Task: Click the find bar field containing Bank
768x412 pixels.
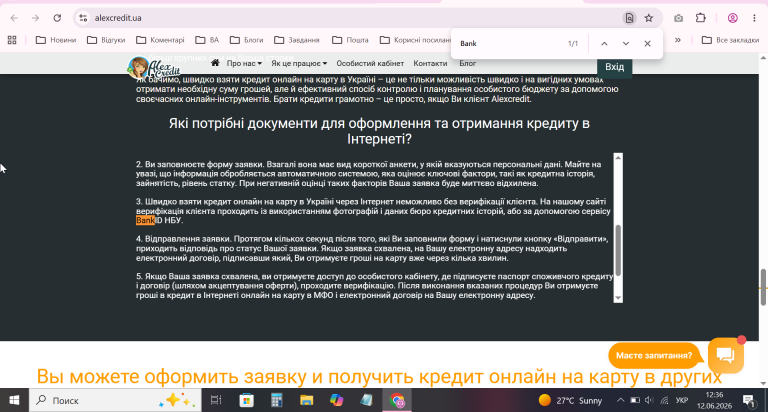Action: point(507,44)
